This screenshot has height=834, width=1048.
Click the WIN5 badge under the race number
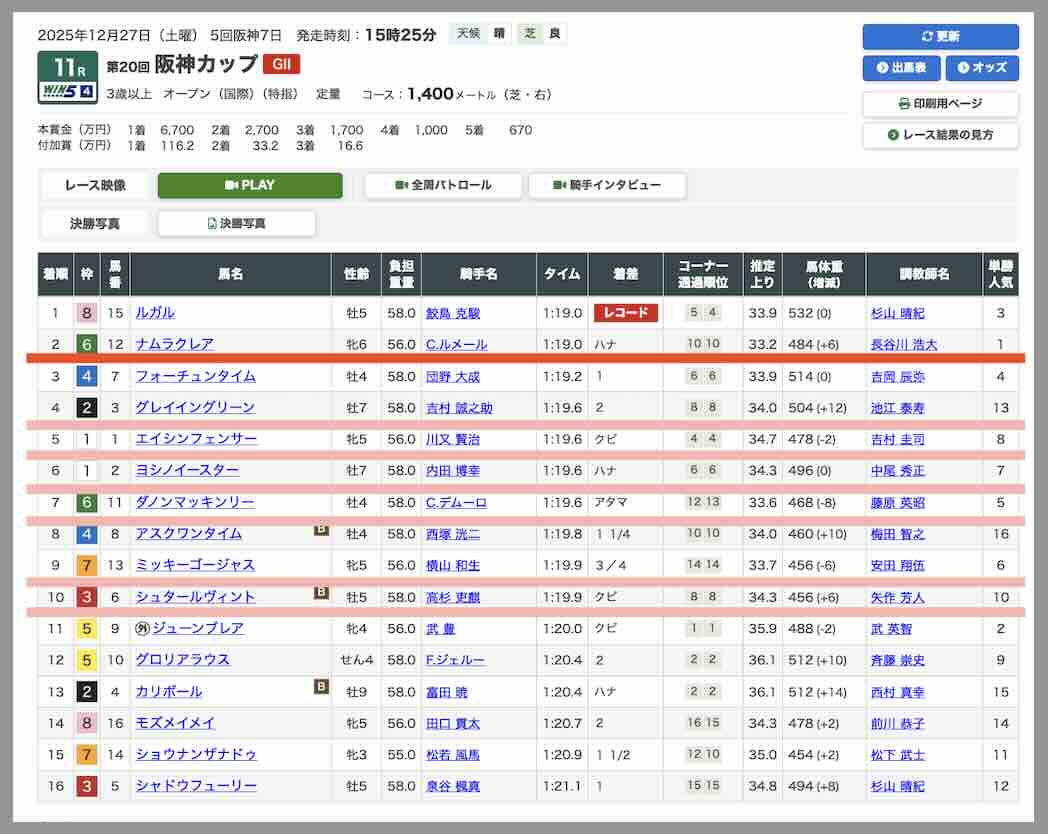pos(68,93)
